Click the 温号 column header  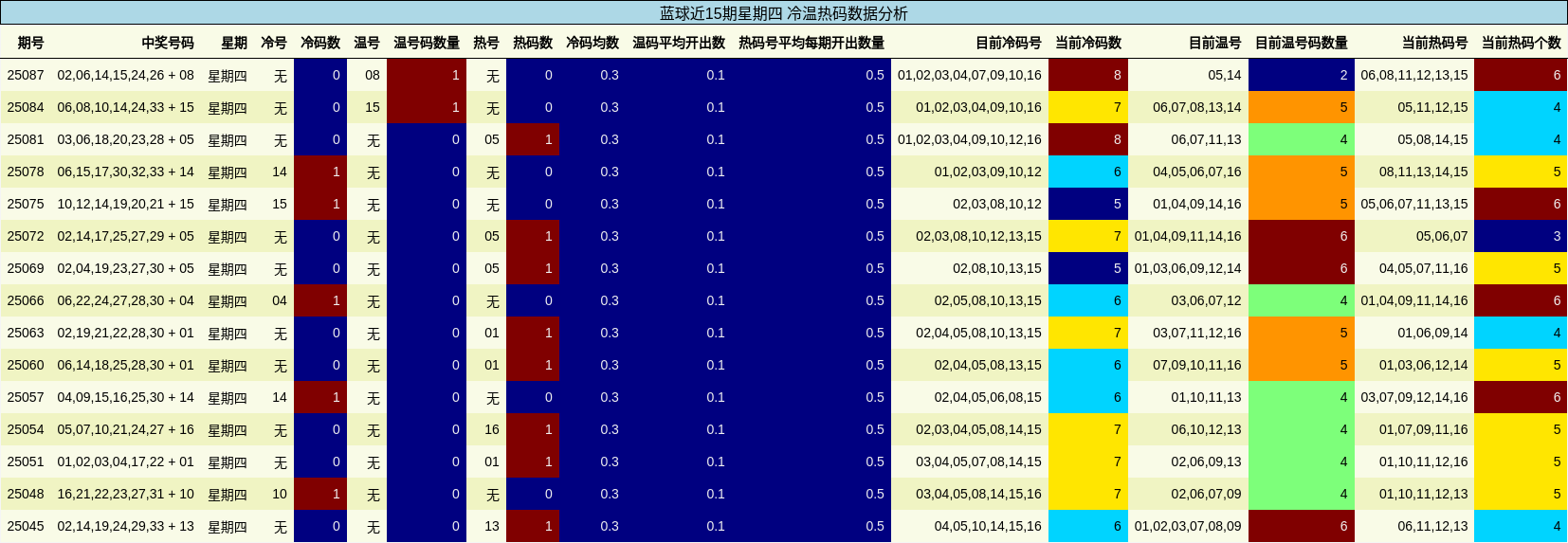(x=367, y=43)
